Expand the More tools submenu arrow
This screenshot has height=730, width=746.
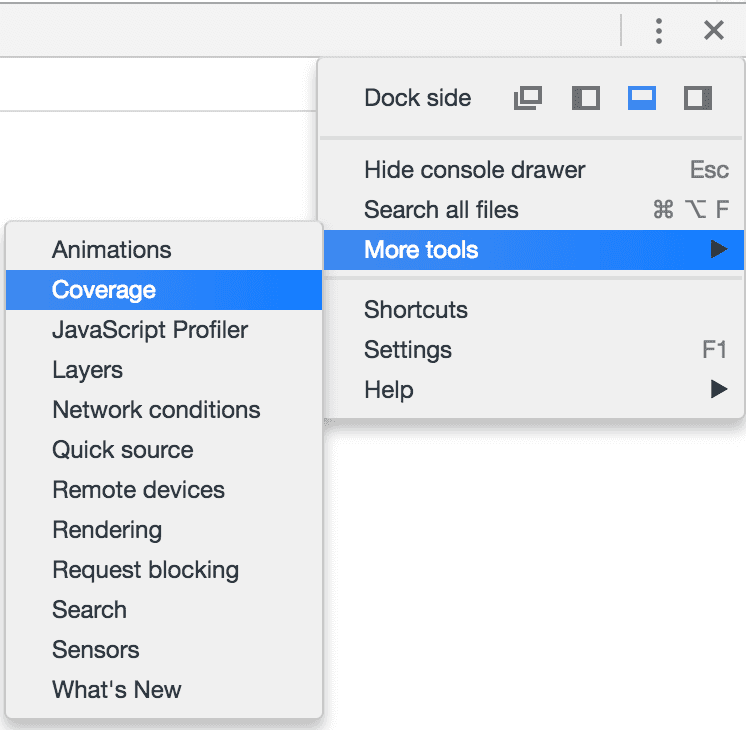(x=718, y=250)
